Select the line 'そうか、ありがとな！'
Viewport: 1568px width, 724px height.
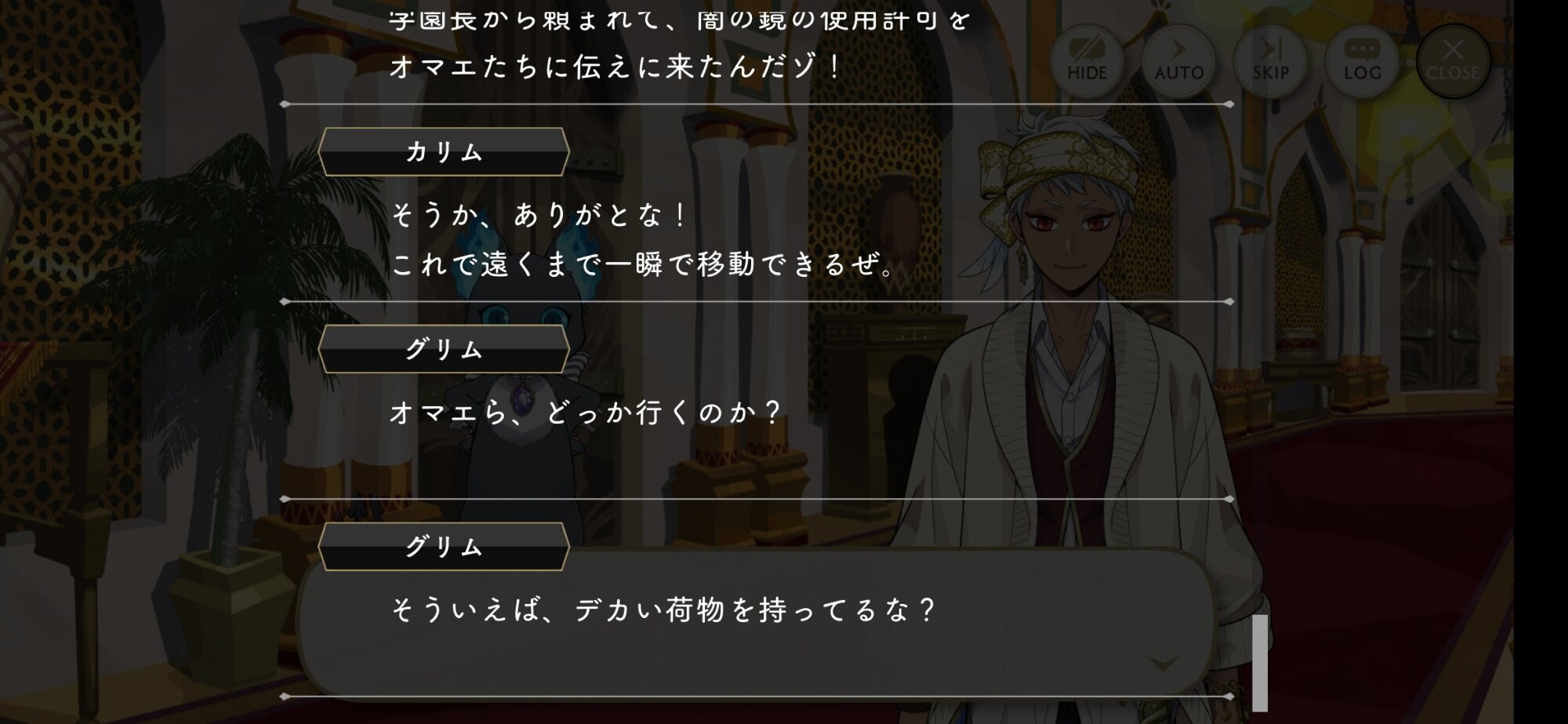539,215
